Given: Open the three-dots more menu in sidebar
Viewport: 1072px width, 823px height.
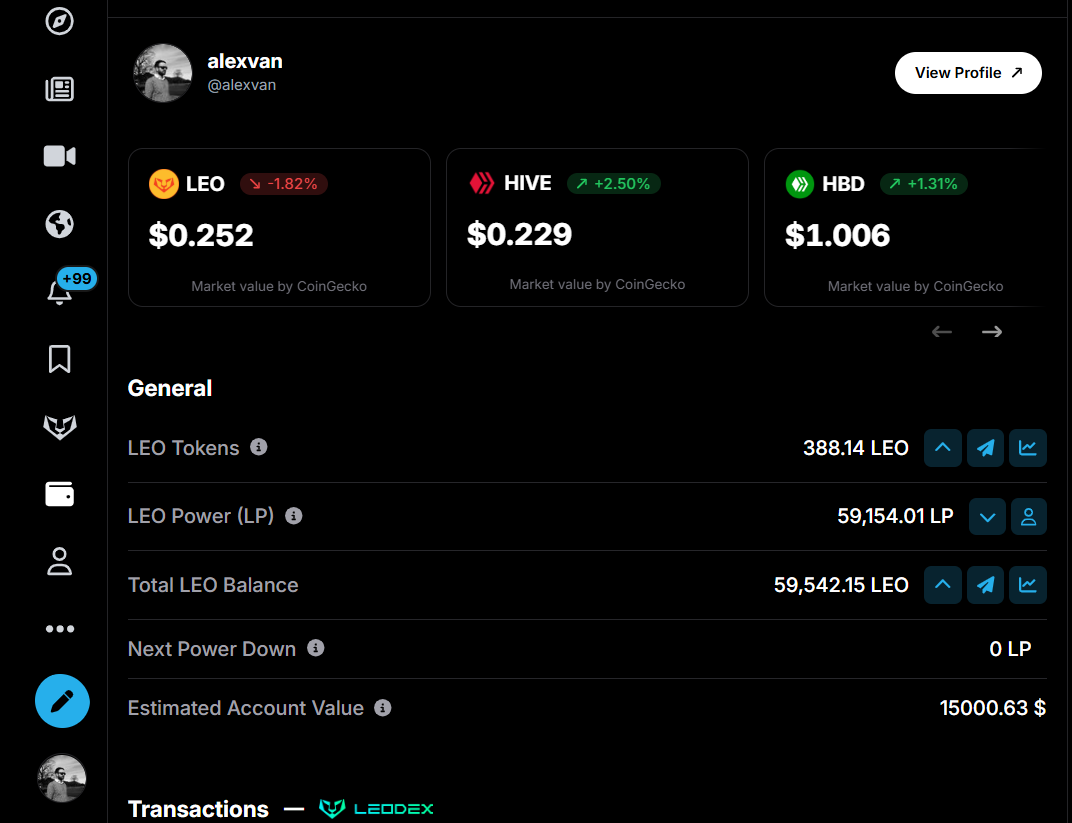Looking at the screenshot, I should tap(59, 628).
